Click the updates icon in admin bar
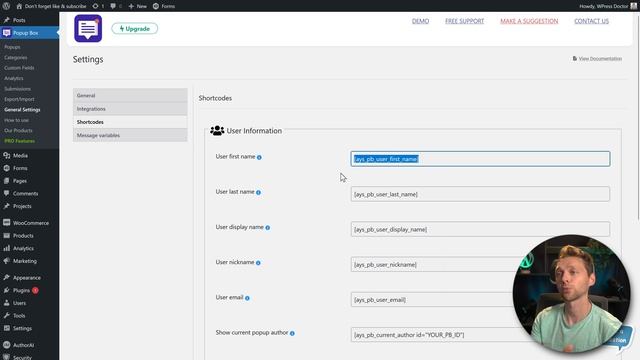640x360 pixels. pyautogui.click(x=98, y=6)
